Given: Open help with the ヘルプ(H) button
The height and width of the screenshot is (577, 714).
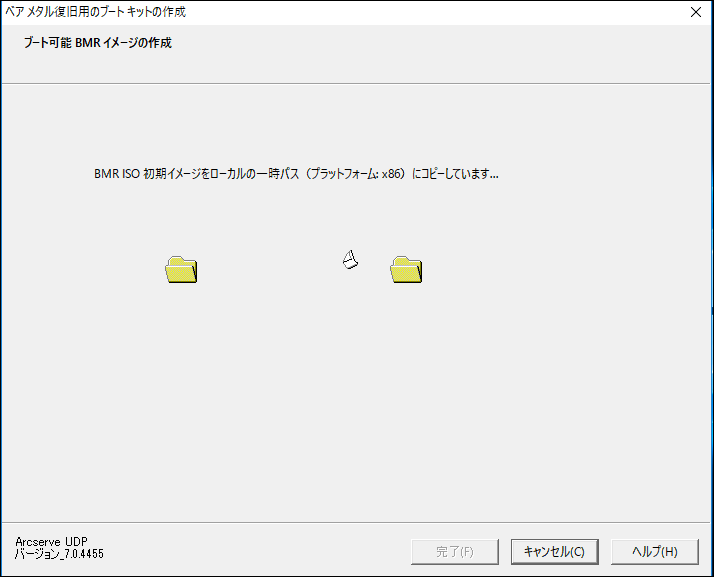Looking at the screenshot, I should [654, 552].
